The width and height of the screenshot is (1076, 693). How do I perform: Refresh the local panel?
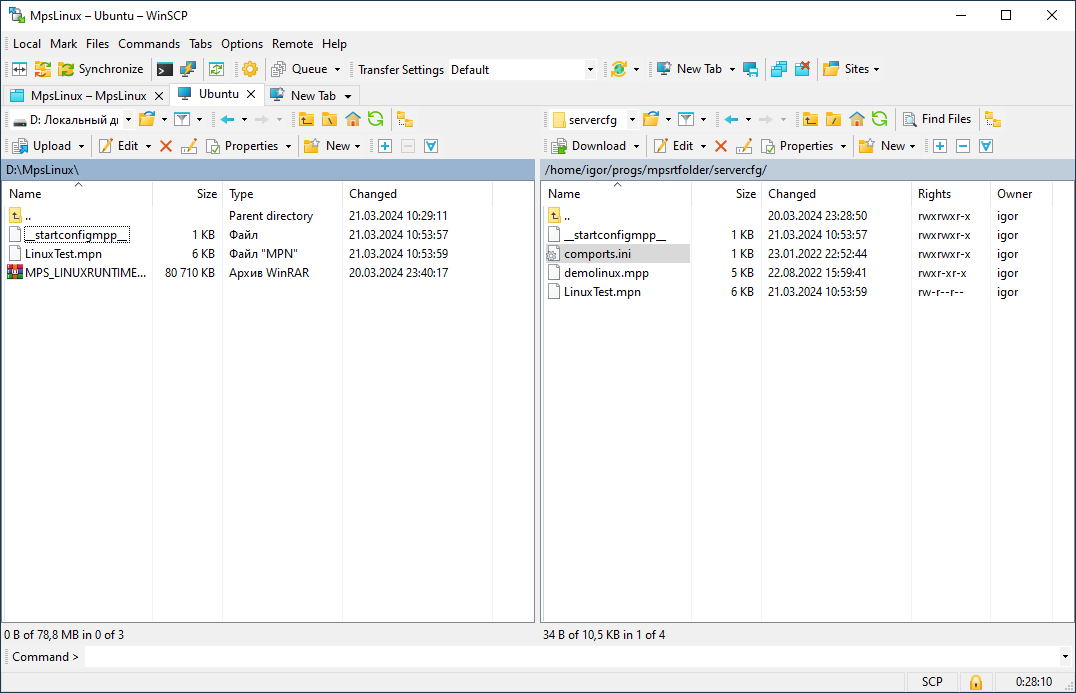click(x=375, y=120)
